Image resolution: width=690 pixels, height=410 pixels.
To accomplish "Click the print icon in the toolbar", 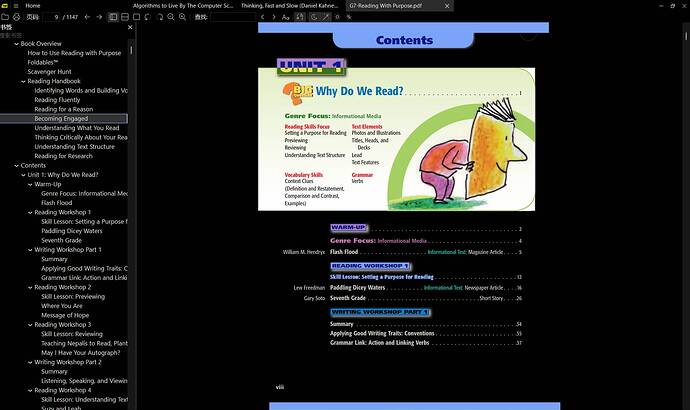I will point(16,17).
